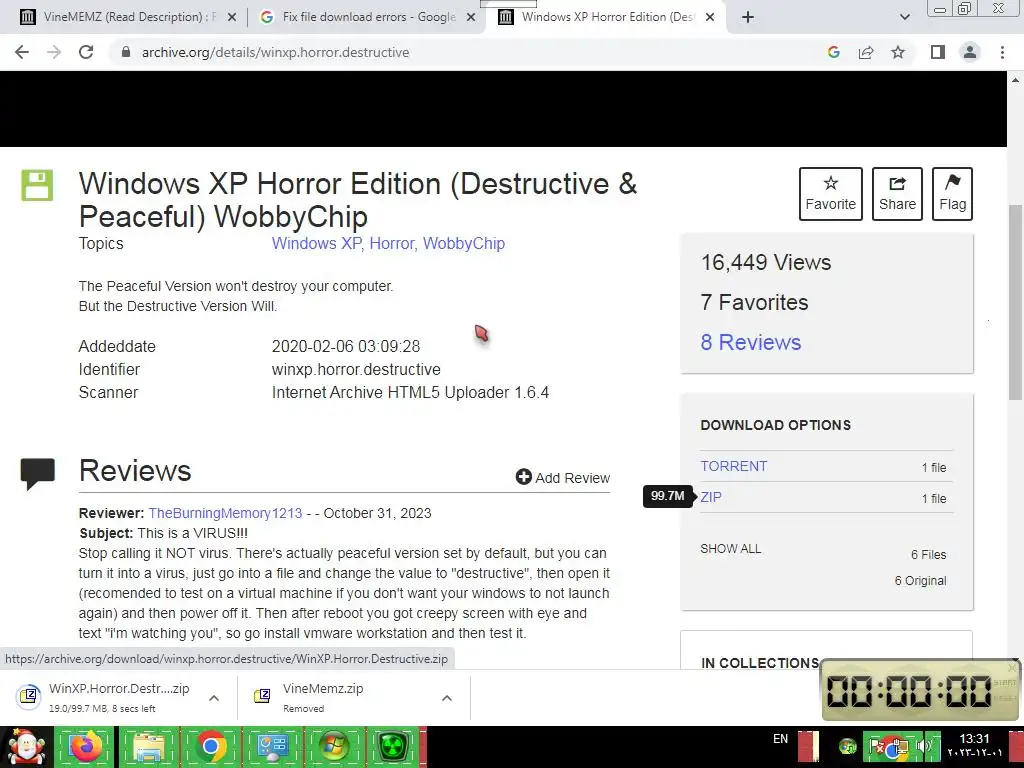Click the Reviews speech bubble icon
Viewport: 1024px width, 768px height.
[x=38, y=474]
